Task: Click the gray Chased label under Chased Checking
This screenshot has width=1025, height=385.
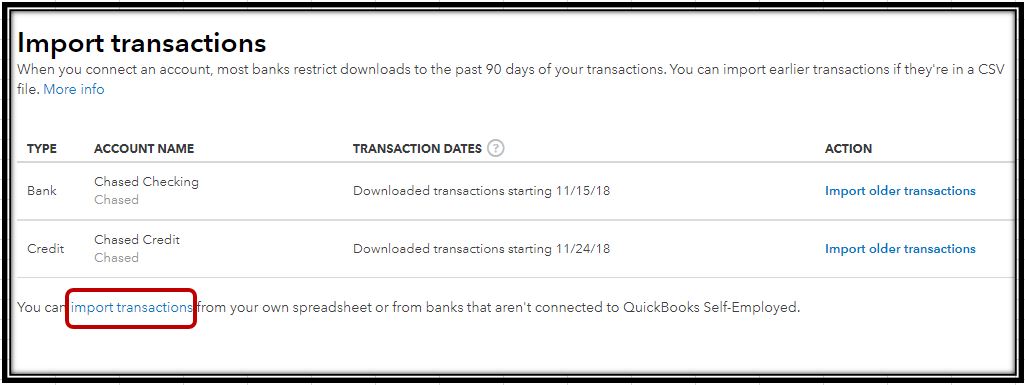Action: pyautogui.click(x=116, y=200)
